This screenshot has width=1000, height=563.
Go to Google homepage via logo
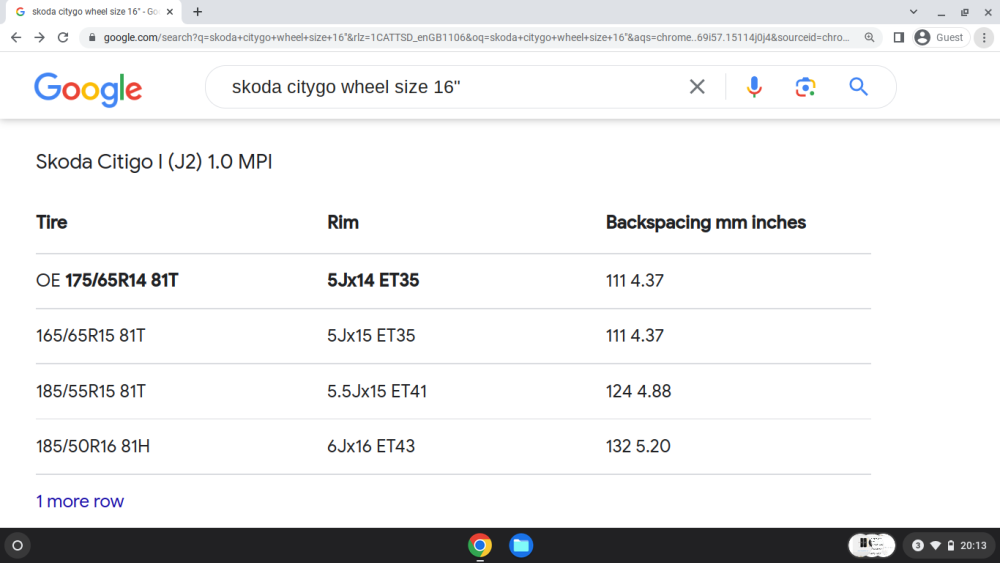click(88, 89)
